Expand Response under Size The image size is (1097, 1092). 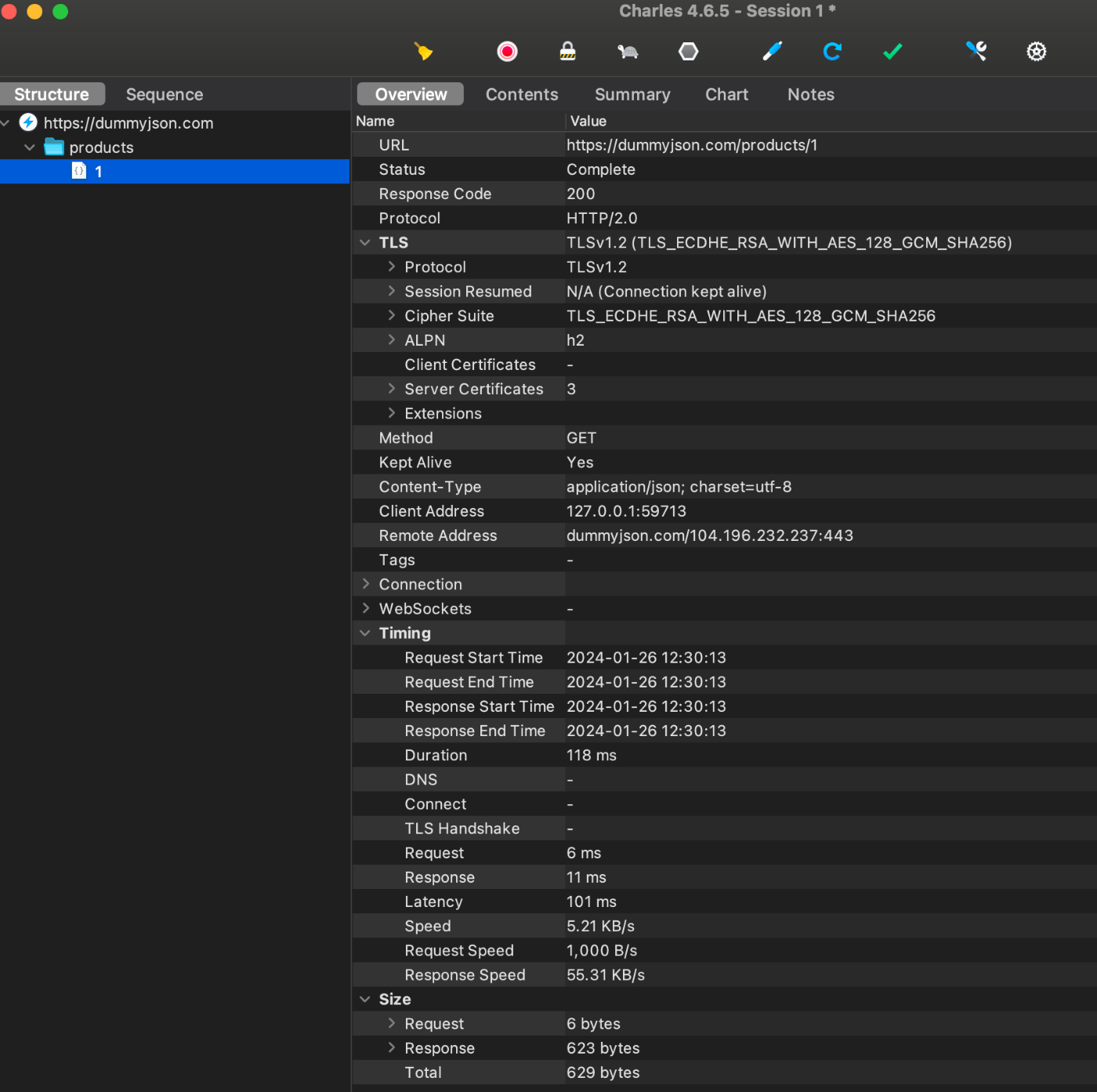(392, 1047)
